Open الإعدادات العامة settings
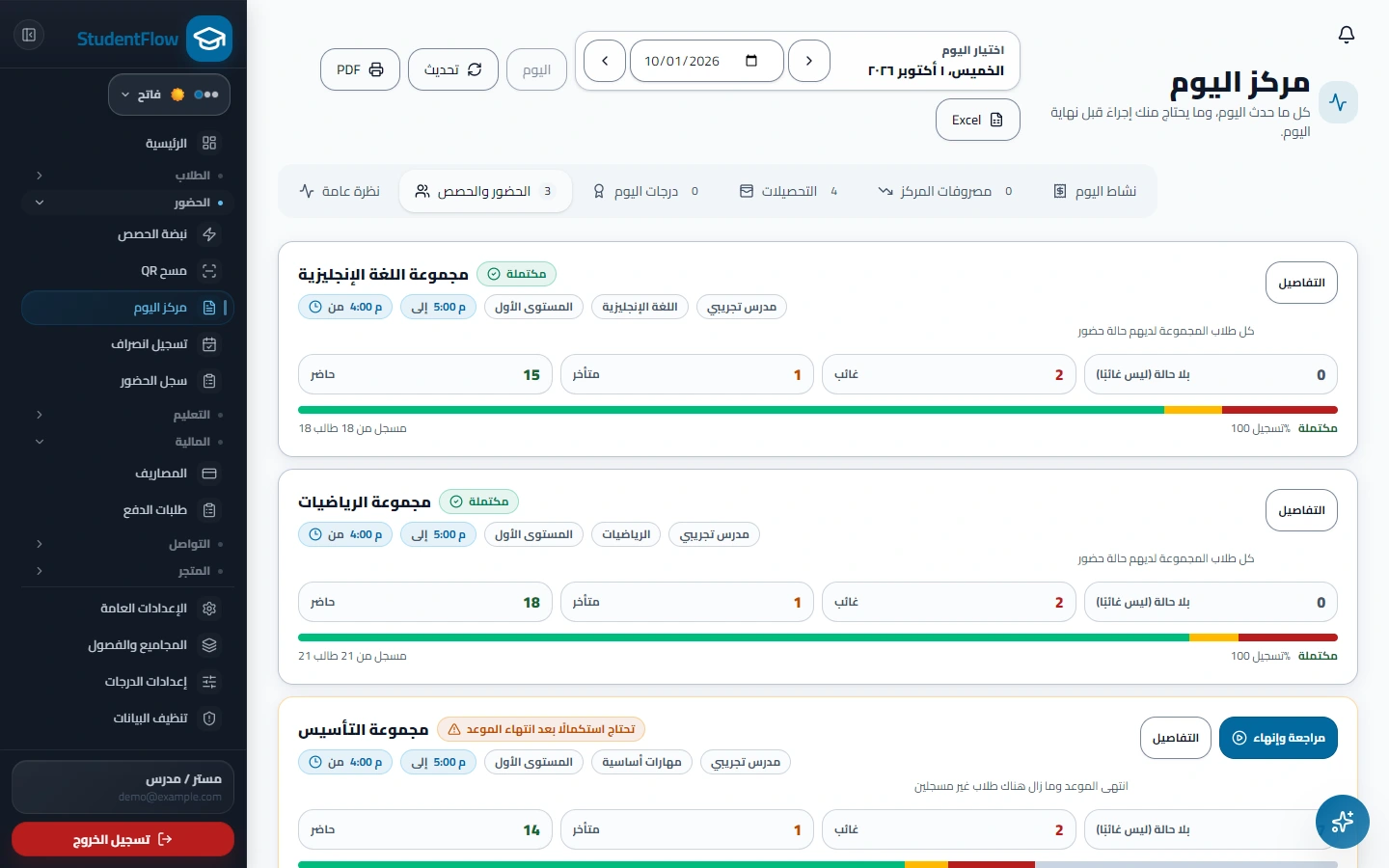The width and height of the screenshot is (1389, 868). pyautogui.click(x=127, y=609)
